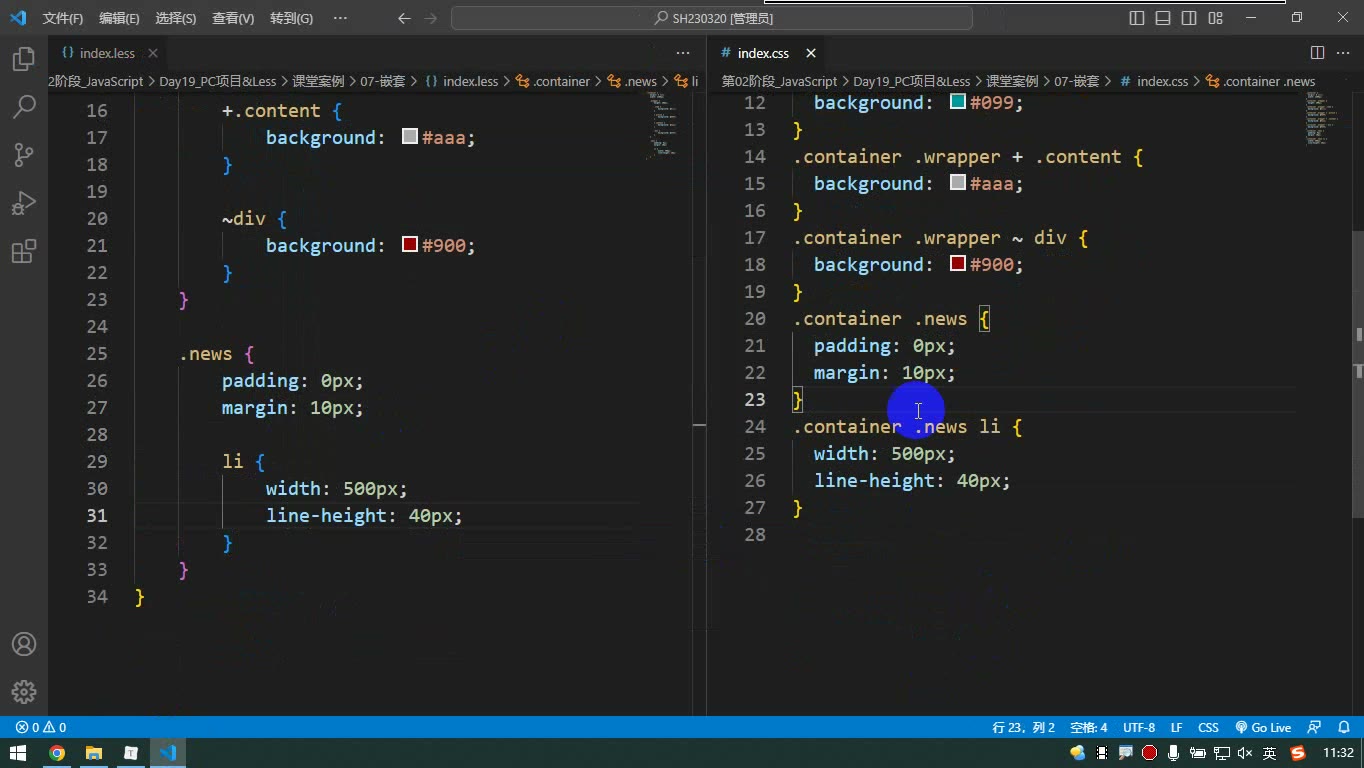Open the Manage gear settings icon
1364x768 pixels.
tap(24, 692)
